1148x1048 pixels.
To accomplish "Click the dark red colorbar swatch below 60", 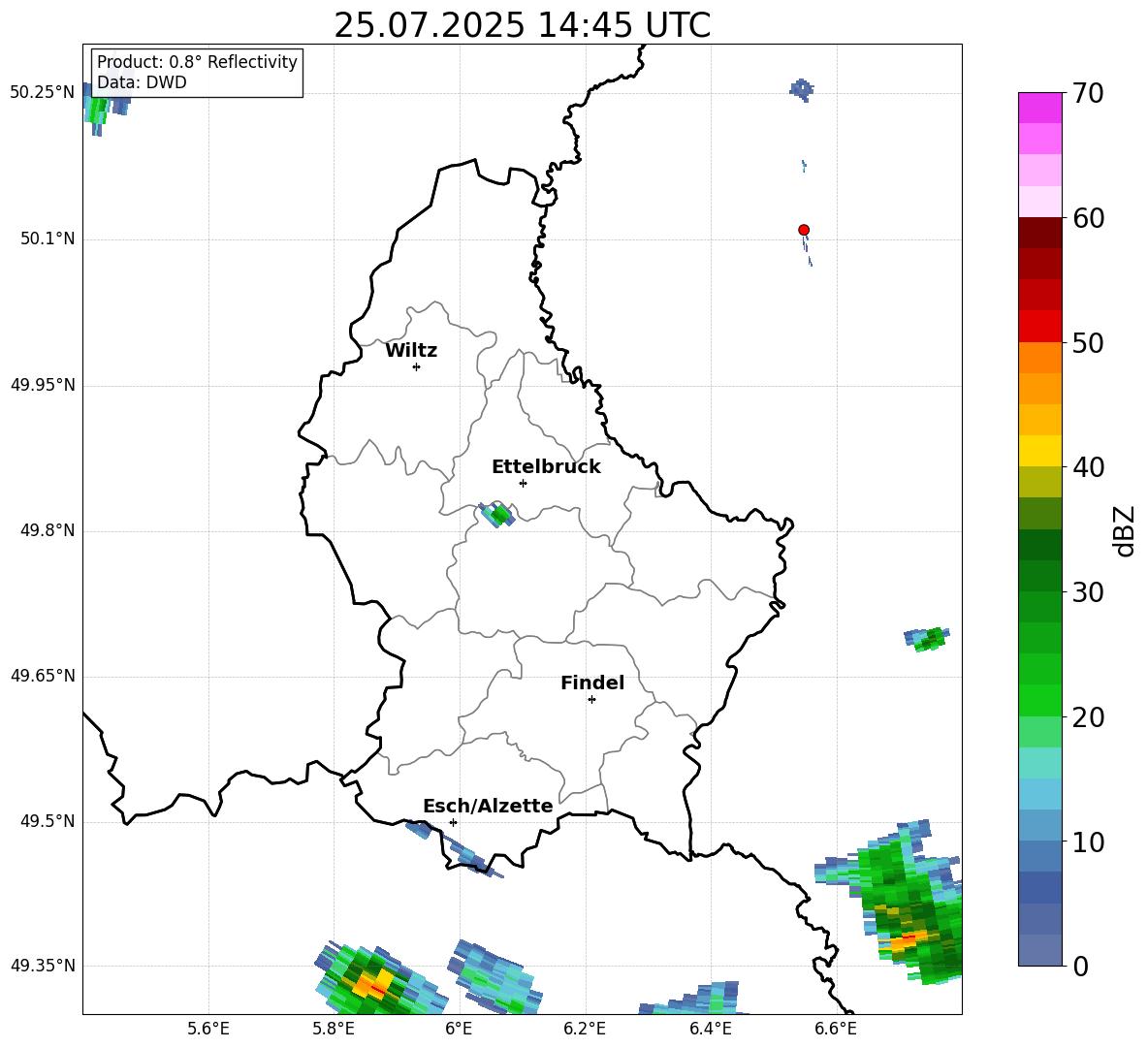I will (1039, 233).
